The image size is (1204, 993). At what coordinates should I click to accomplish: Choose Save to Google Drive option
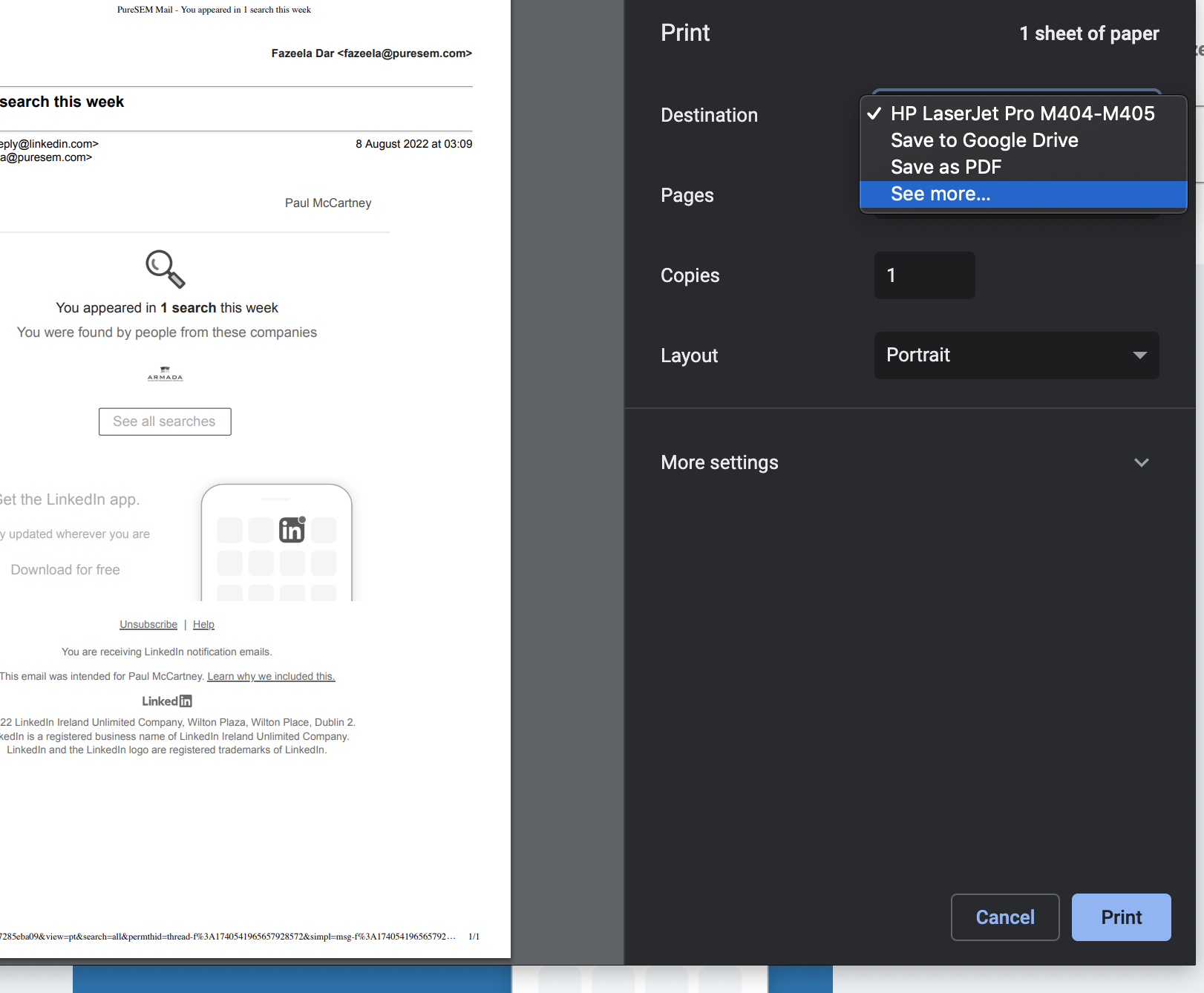tap(1023, 140)
